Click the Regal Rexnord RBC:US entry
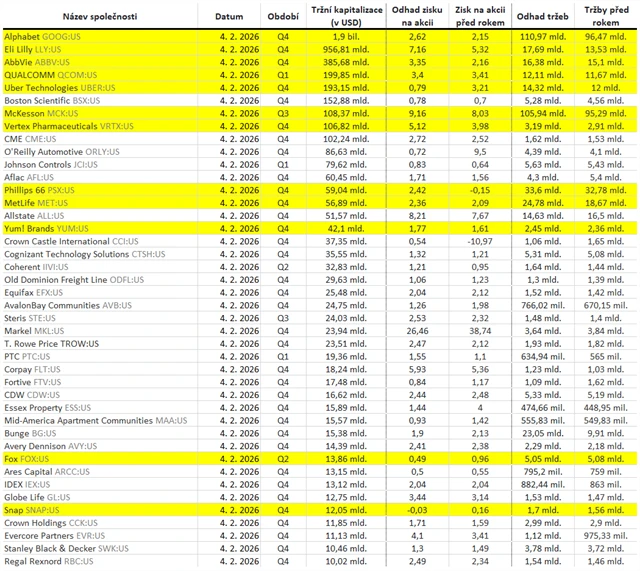 click(53, 560)
